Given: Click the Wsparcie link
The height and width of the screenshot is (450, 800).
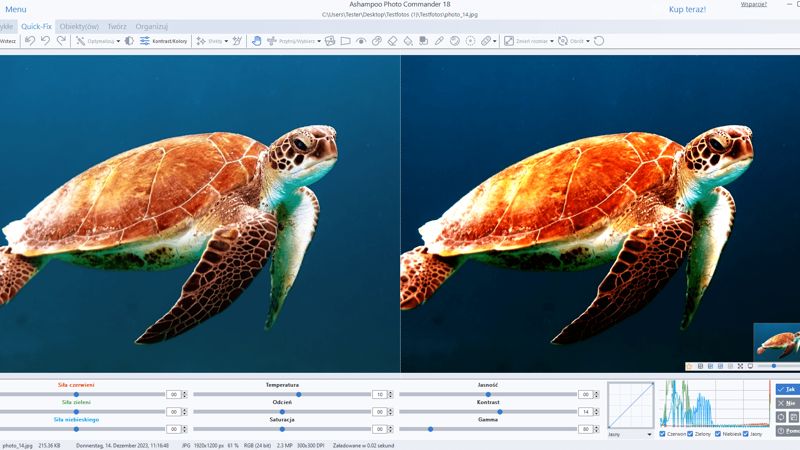Looking at the screenshot, I should [x=754, y=4].
